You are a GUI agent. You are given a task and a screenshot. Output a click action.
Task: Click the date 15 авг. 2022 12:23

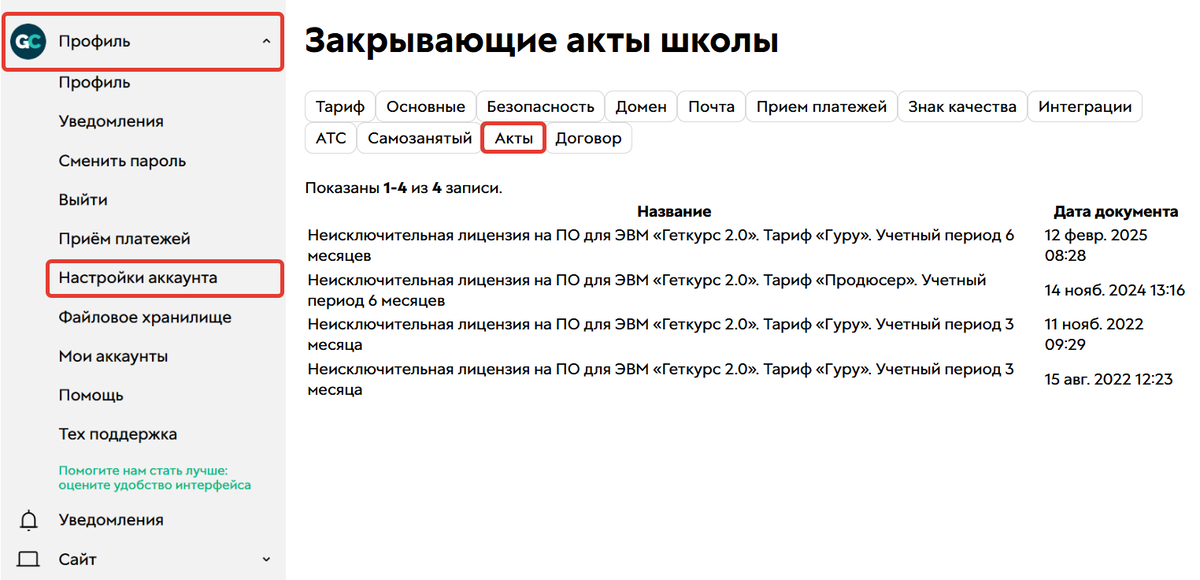[1108, 379]
